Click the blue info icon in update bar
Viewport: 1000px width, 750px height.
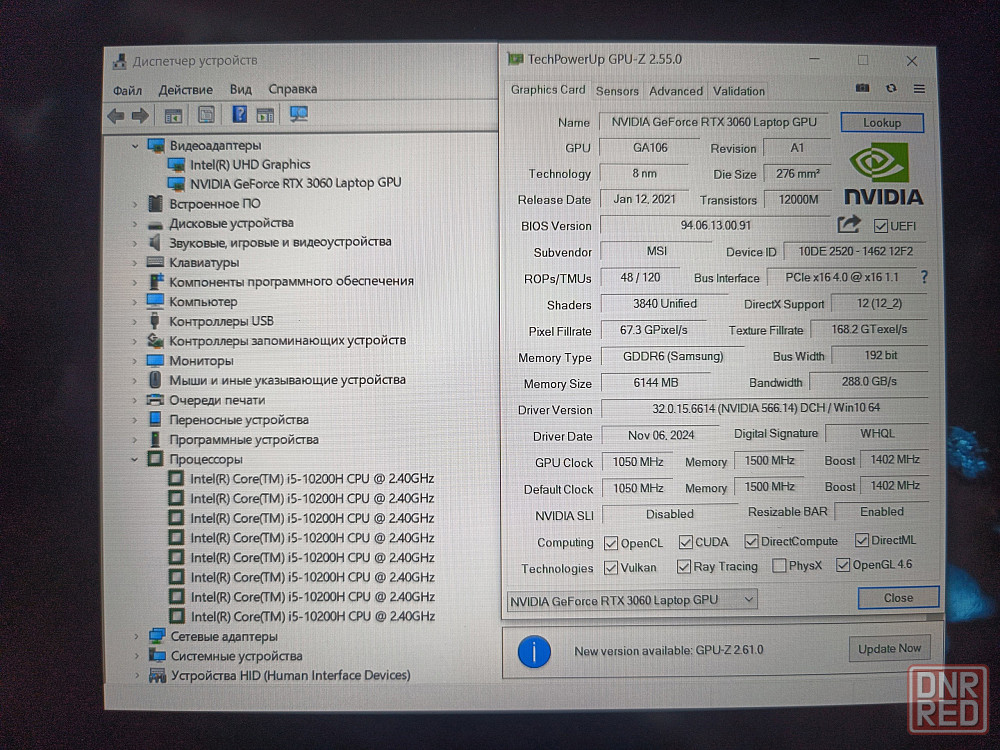point(534,651)
